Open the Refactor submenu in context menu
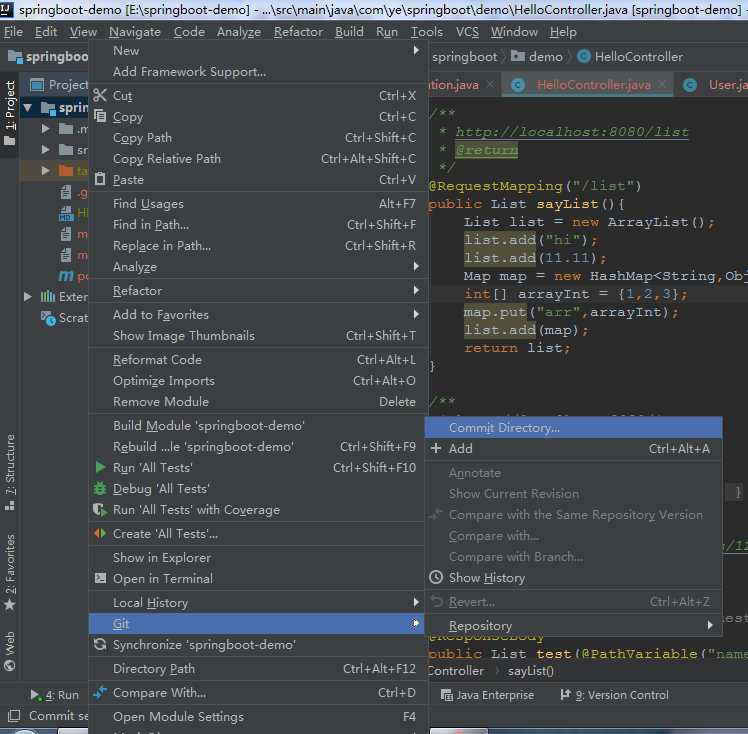The width and height of the screenshot is (748, 734). tap(257, 290)
